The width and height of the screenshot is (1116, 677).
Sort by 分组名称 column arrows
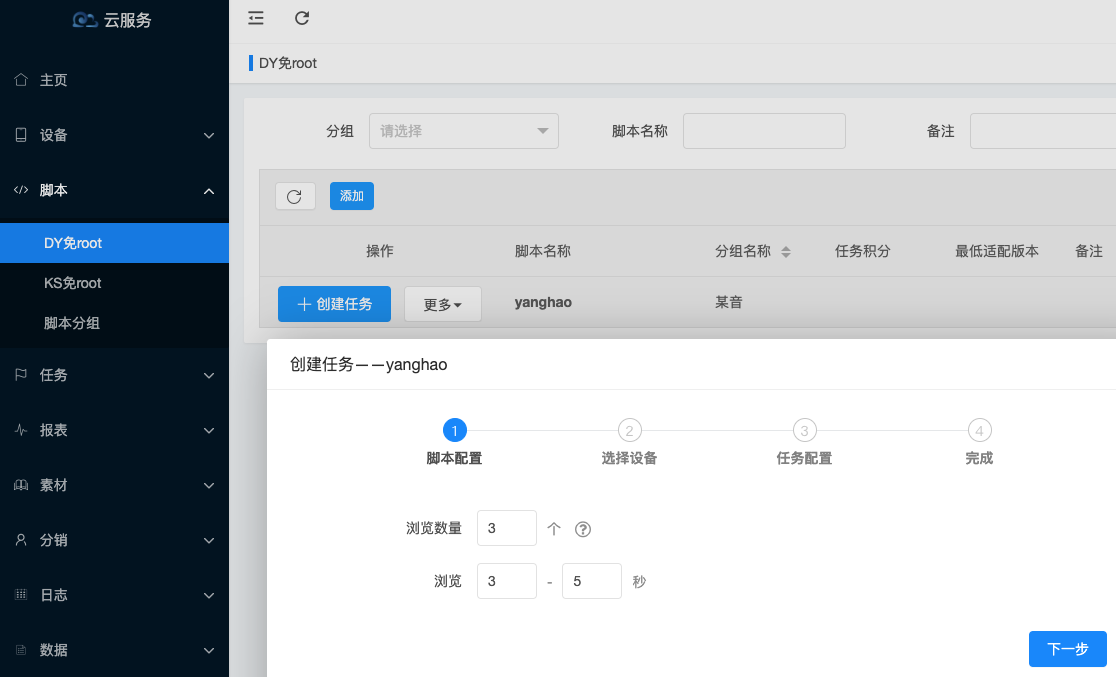point(786,251)
